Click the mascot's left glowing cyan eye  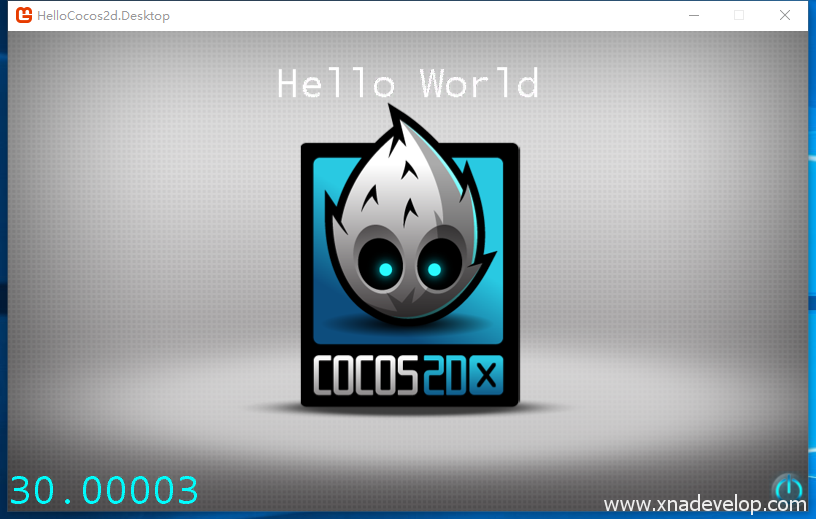click(x=385, y=268)
